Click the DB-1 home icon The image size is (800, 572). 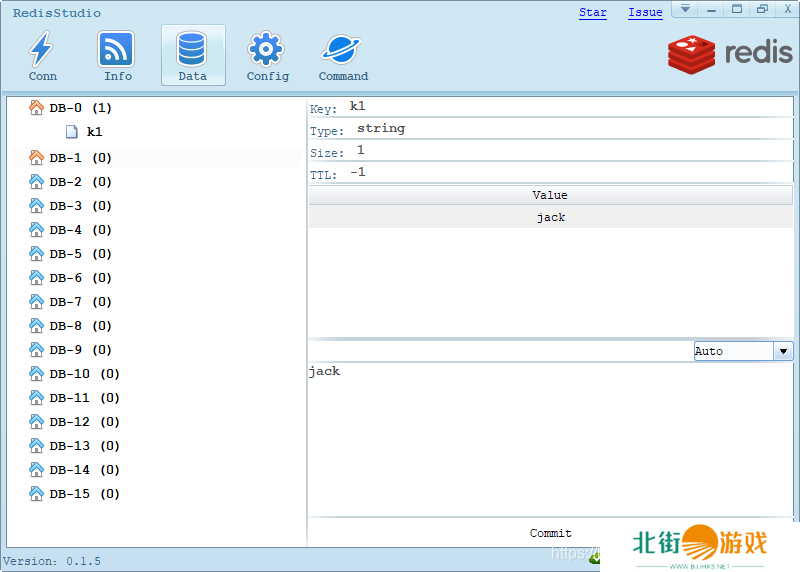coord(37,157)
